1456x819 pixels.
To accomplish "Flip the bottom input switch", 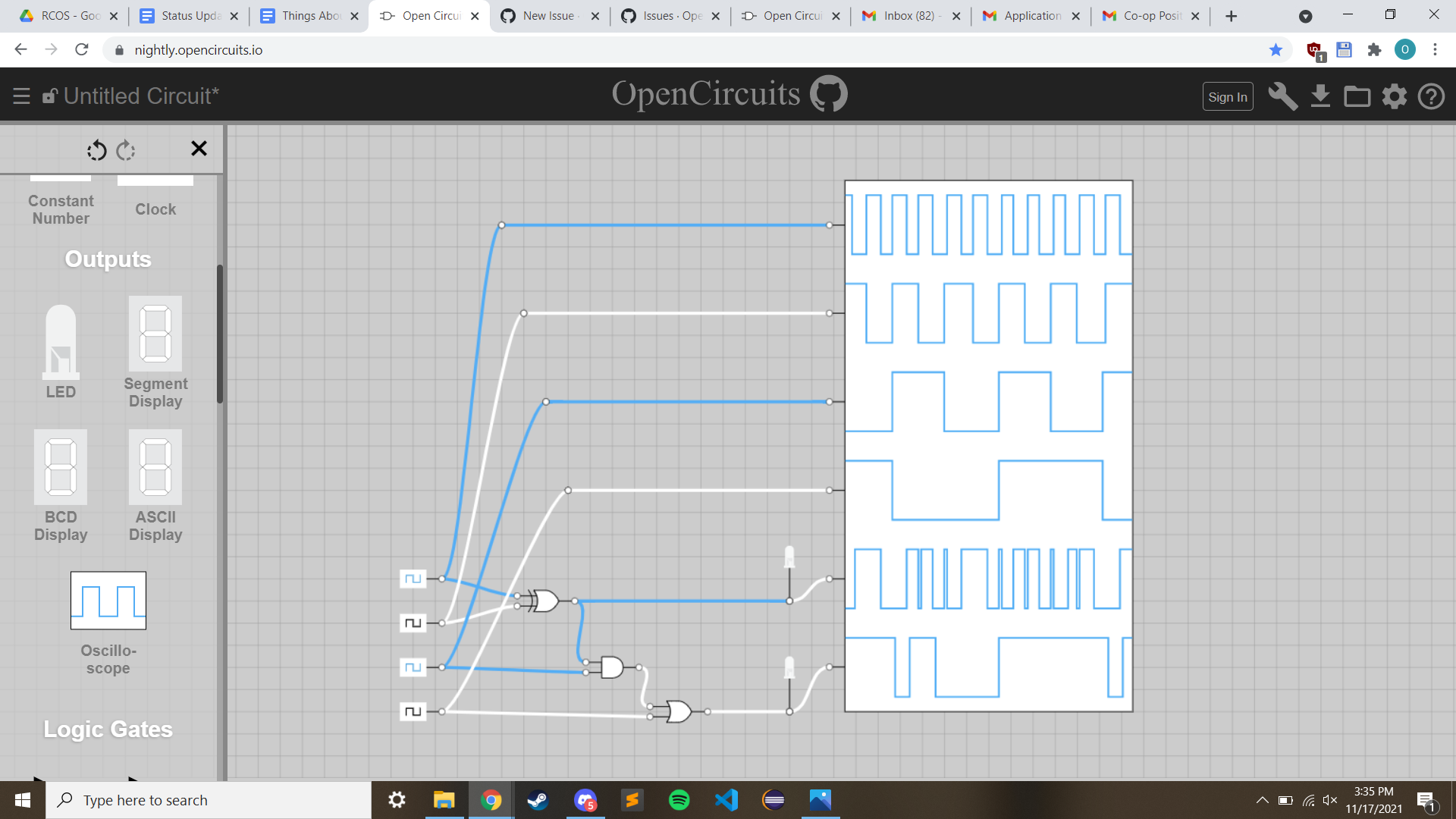I will tap(413, 711).
